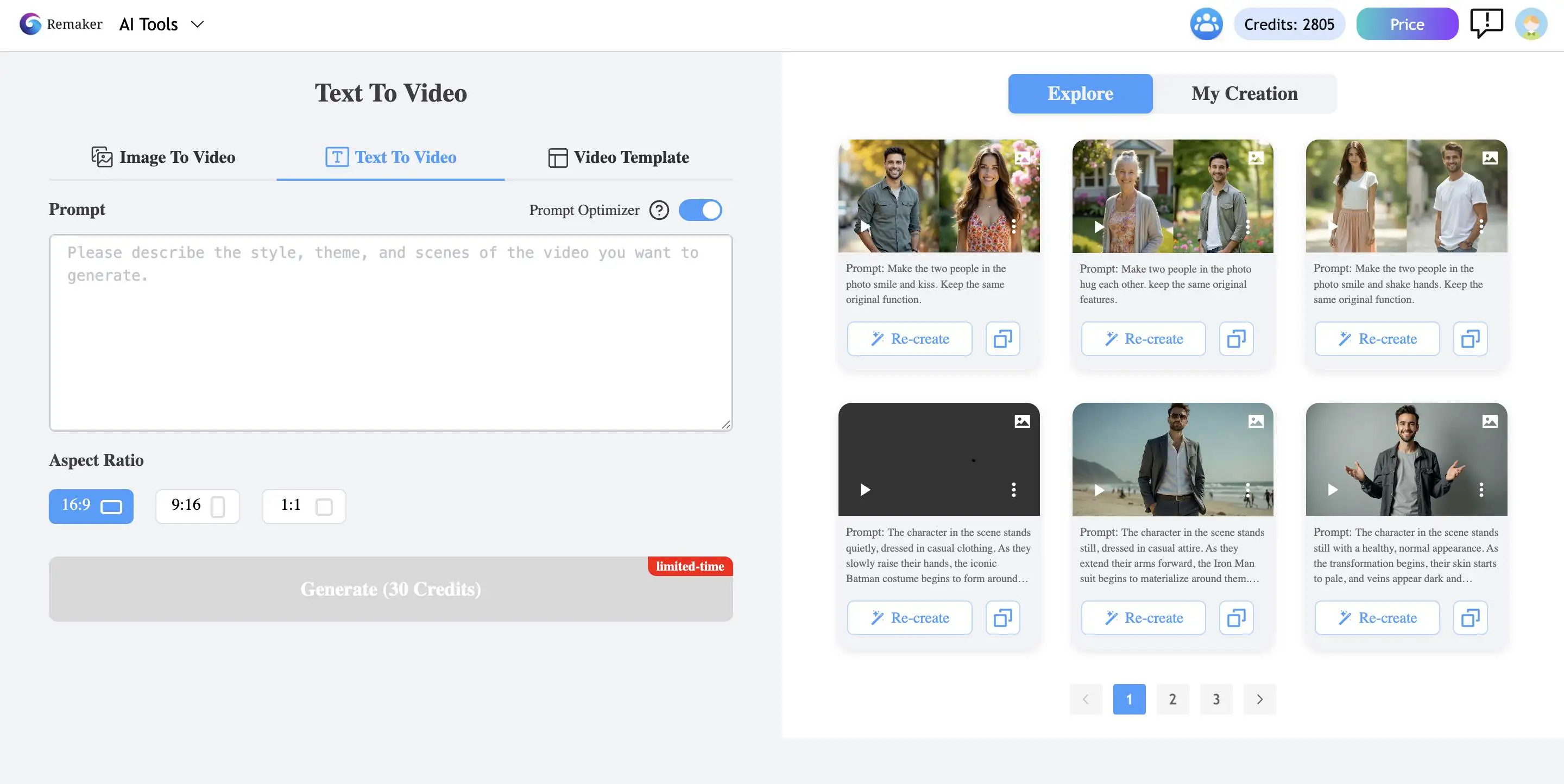Click image icon on Batman costume thumbnail
The width and height of the screenshot is (1564, 784).
click(1022, 421)
